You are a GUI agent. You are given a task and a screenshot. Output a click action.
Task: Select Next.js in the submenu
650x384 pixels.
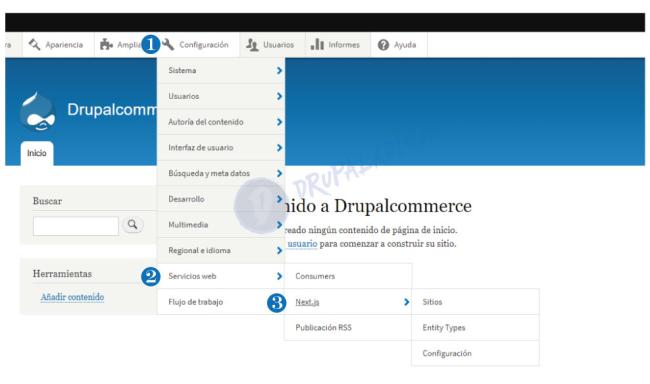tap(348, 302)
